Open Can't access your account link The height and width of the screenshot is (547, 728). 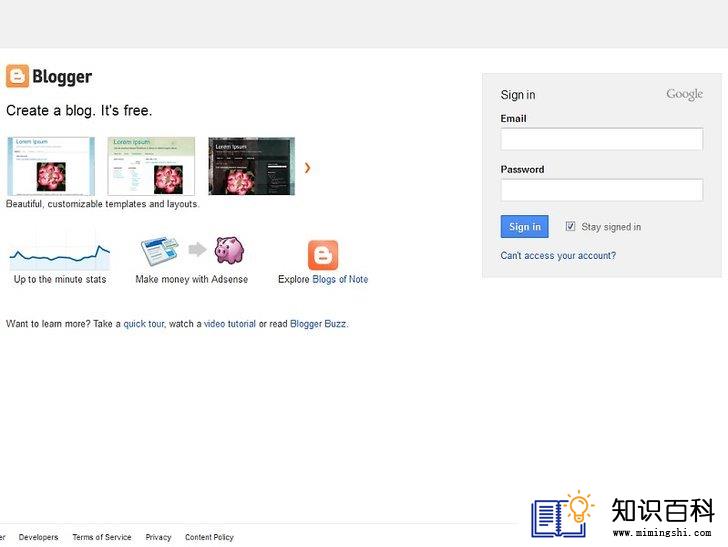[x=558, y=255]
